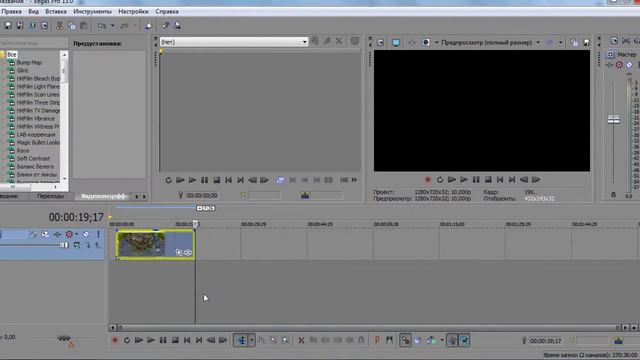640x360 pixels.
Task: Click the preview Pause button
Action: point(476,180)
